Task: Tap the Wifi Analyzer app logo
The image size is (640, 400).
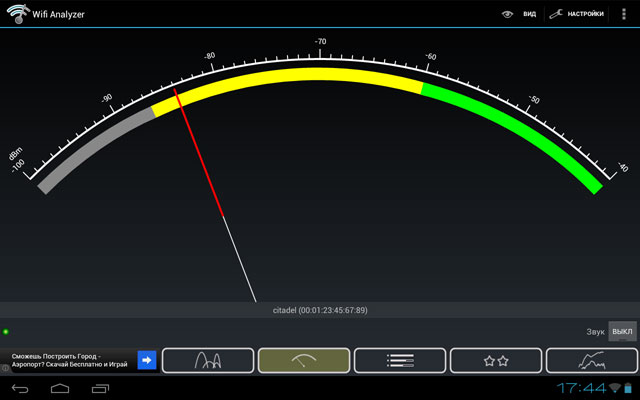Action: tap(18, 13)
